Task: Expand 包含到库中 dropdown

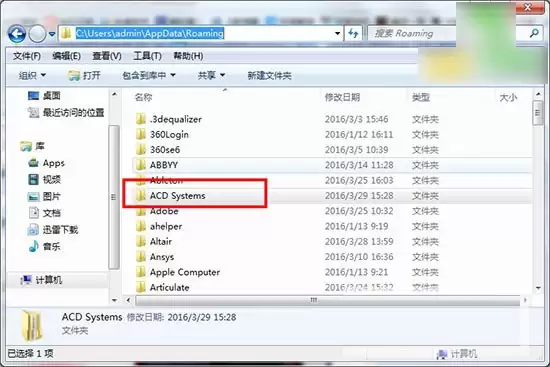Action: (149, 75)
